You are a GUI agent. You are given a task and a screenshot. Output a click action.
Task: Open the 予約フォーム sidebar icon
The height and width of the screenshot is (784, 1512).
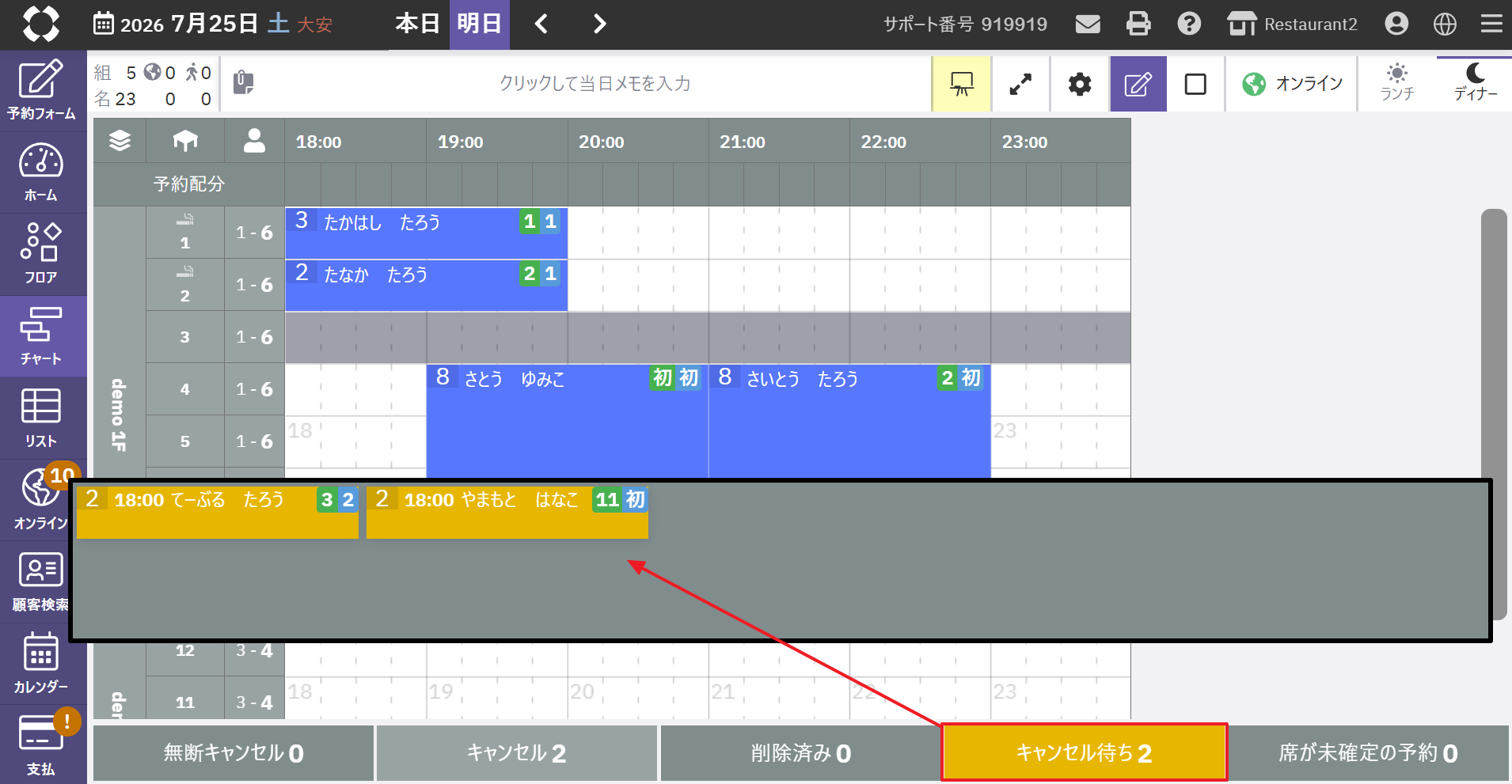coord(41,89)
